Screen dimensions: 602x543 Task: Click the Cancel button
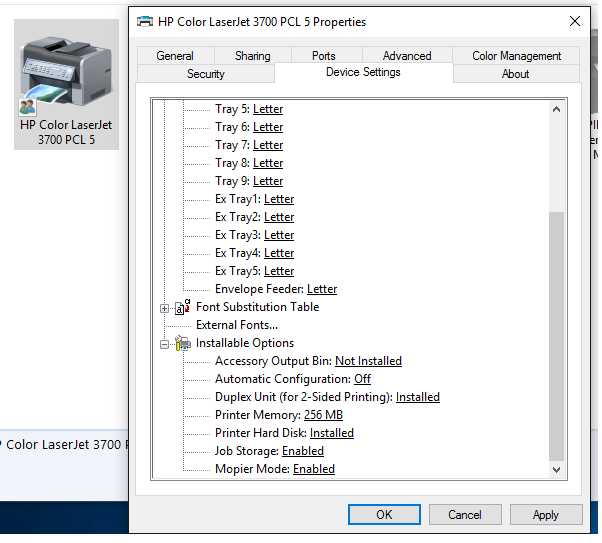point(465,515)
